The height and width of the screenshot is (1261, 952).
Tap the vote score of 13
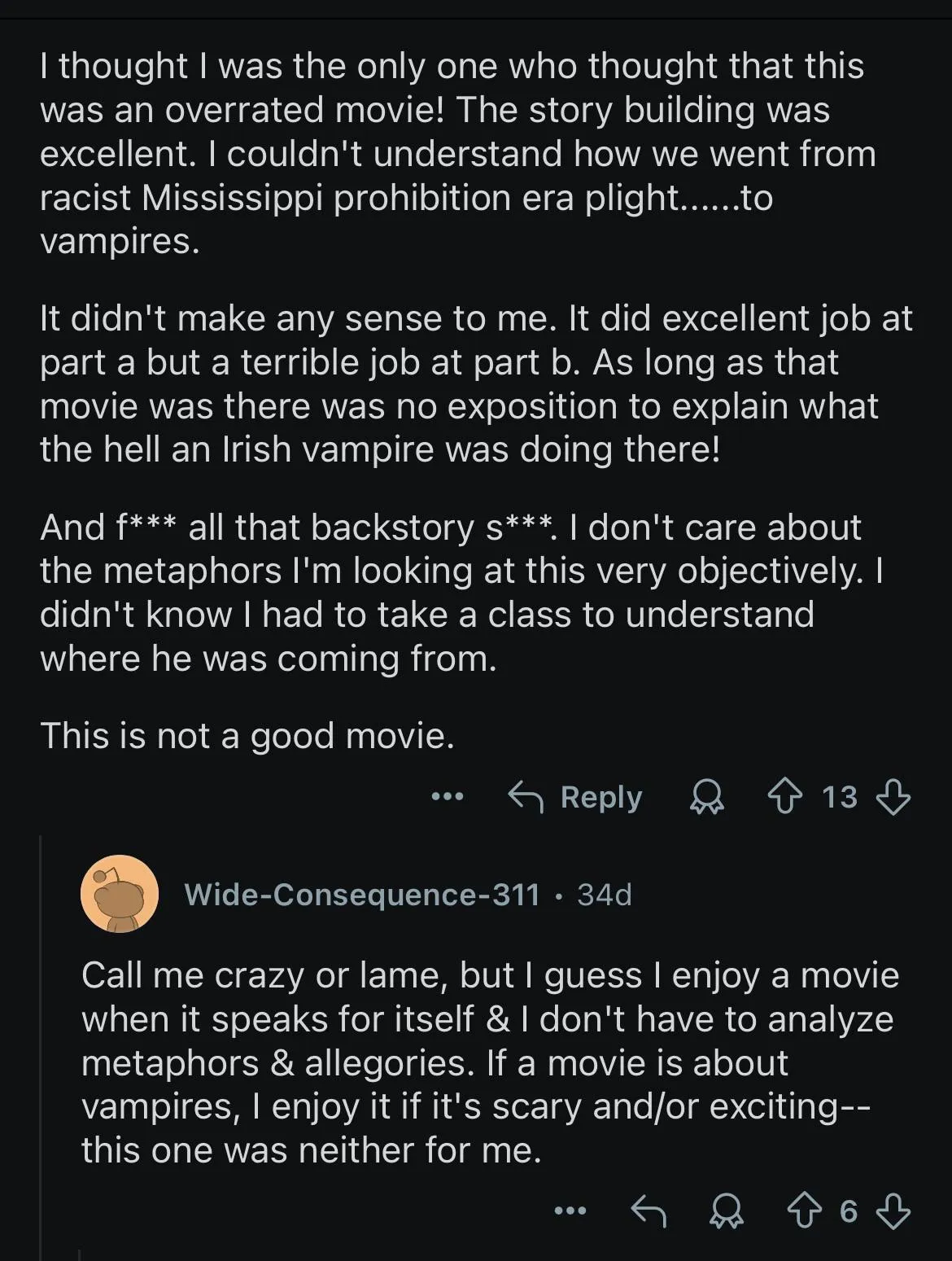840,796
